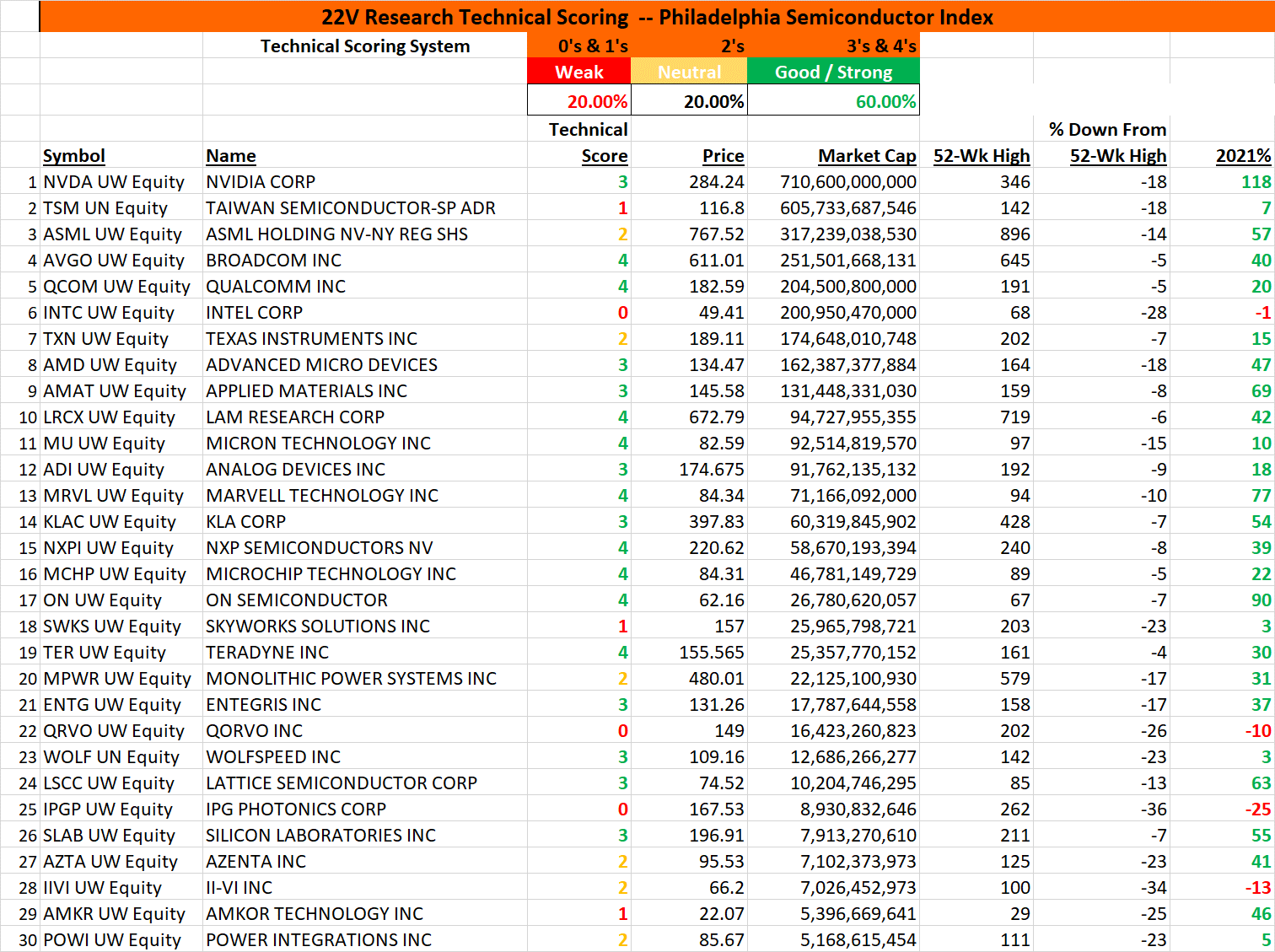The height and width of the screenshot is (952, 1275).
Task: Click the yellow Neutral legend cell
Action: [x=689, y=72]
